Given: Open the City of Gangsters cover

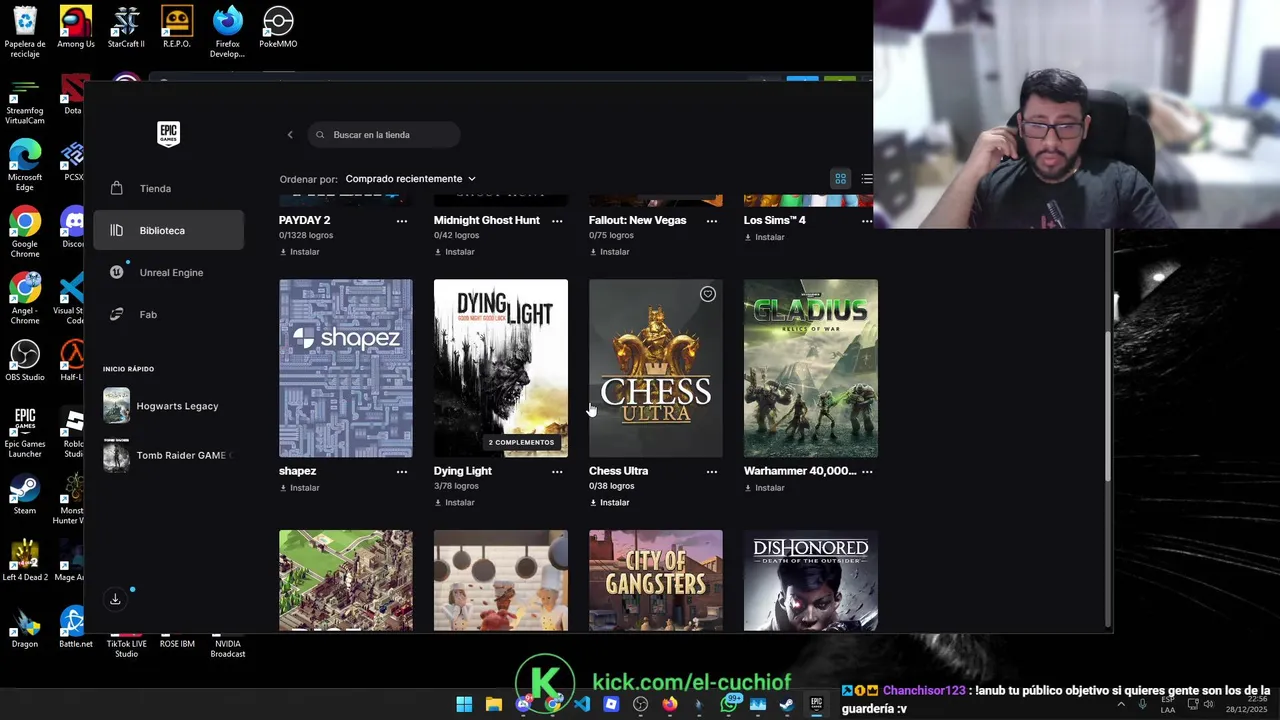Looking at the screenshot, I should tap(655, 581).
